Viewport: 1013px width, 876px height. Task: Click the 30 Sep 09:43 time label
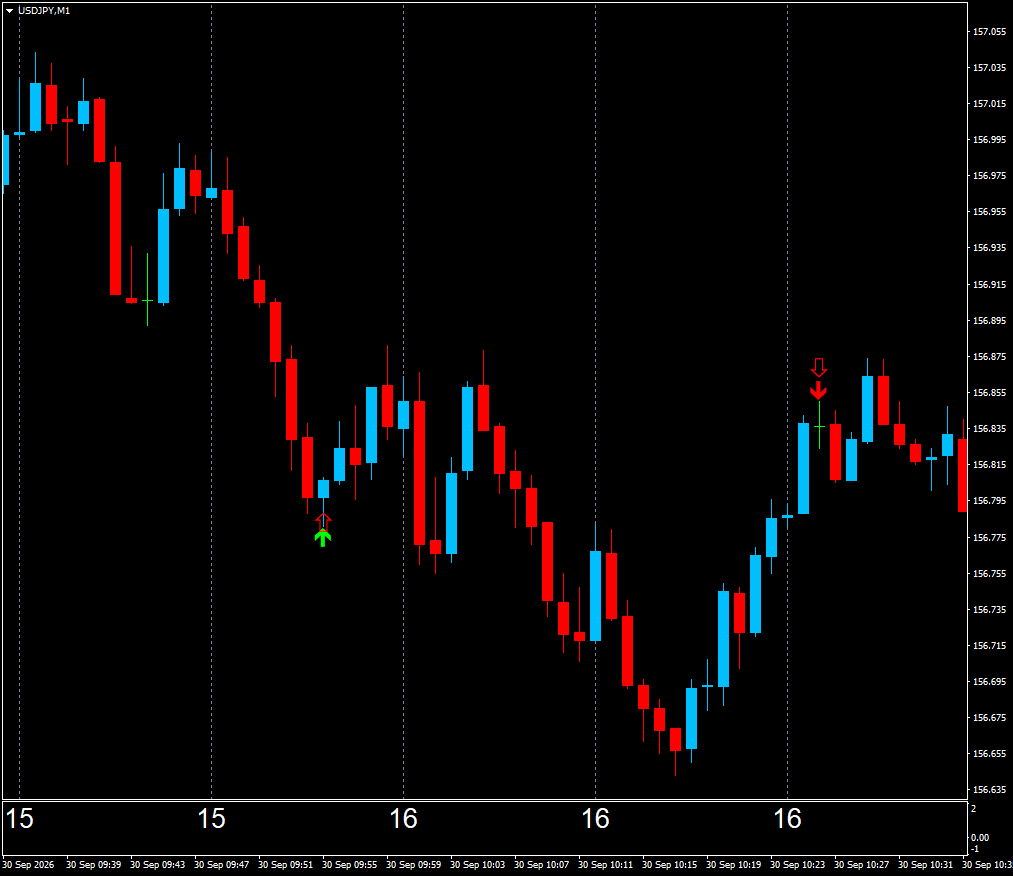tap(158, 864)
